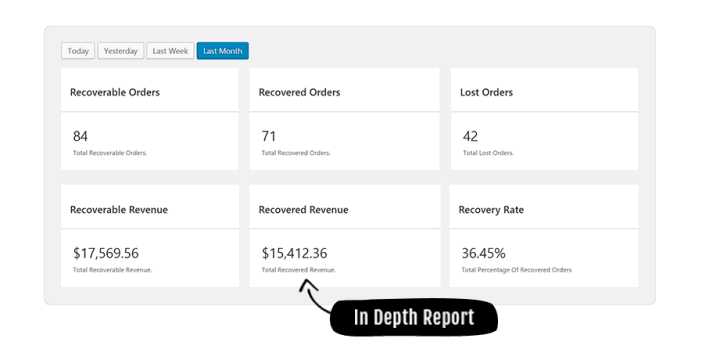Select the 42 lost orders number
This screenshot has width=720, height=360.
[x=470, y=136]
